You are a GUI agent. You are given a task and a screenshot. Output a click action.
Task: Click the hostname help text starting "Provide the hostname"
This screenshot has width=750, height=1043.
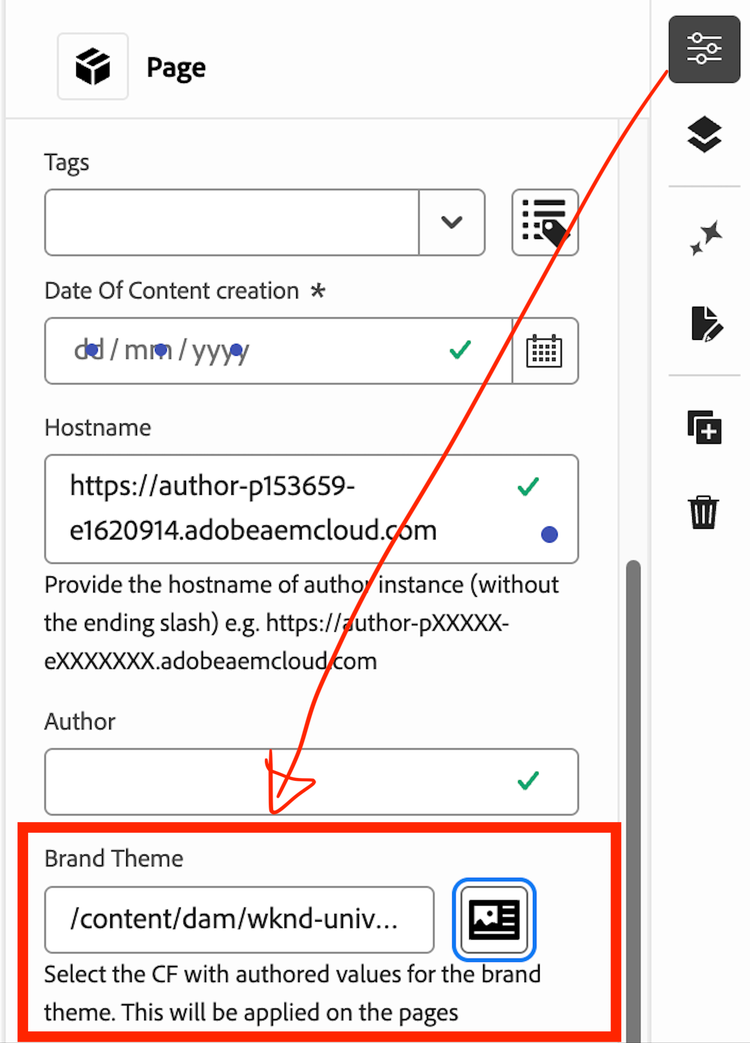(x=302, y=623)
